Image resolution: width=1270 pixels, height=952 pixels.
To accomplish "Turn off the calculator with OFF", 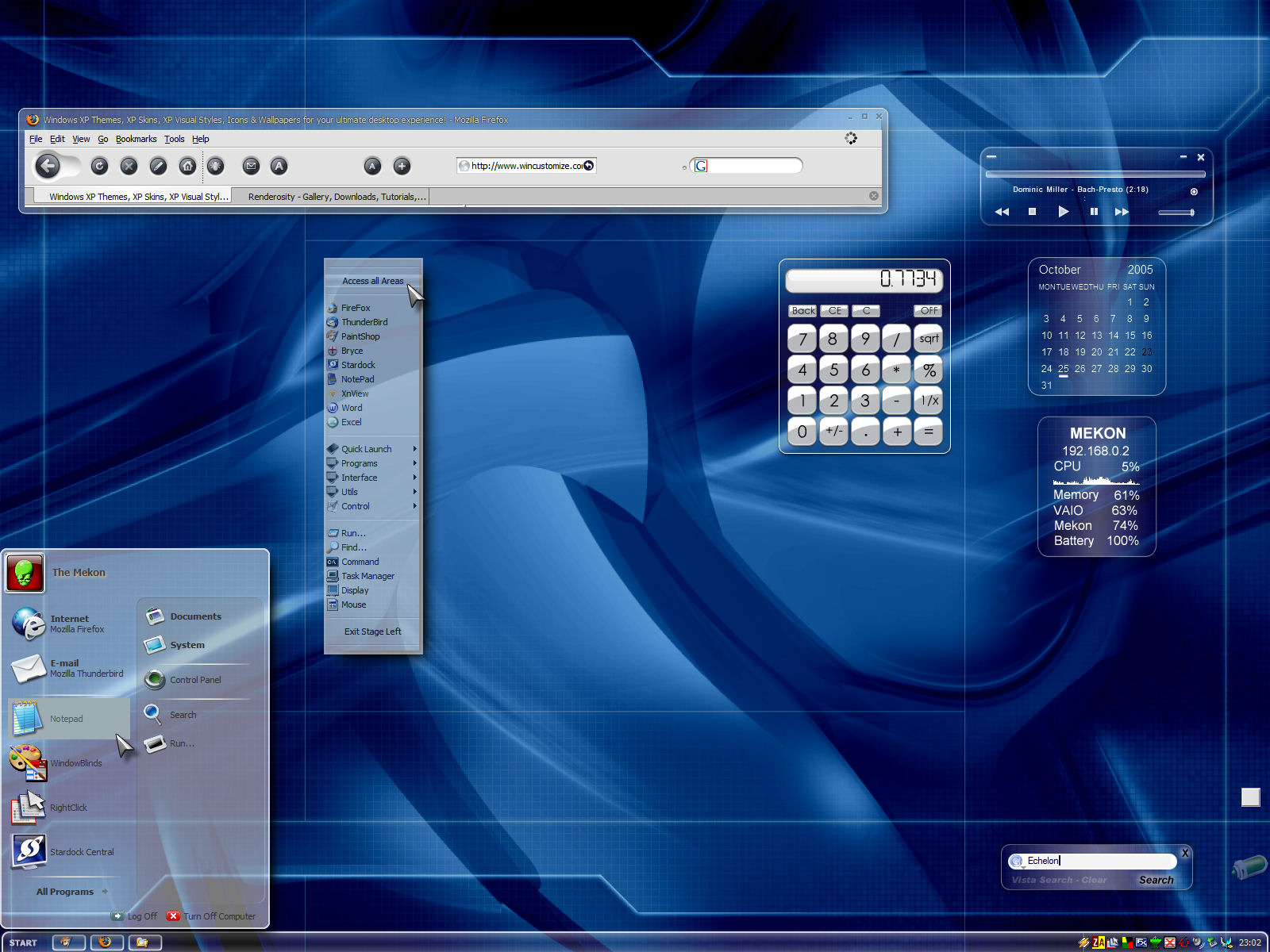I will (x=928, y=311).
